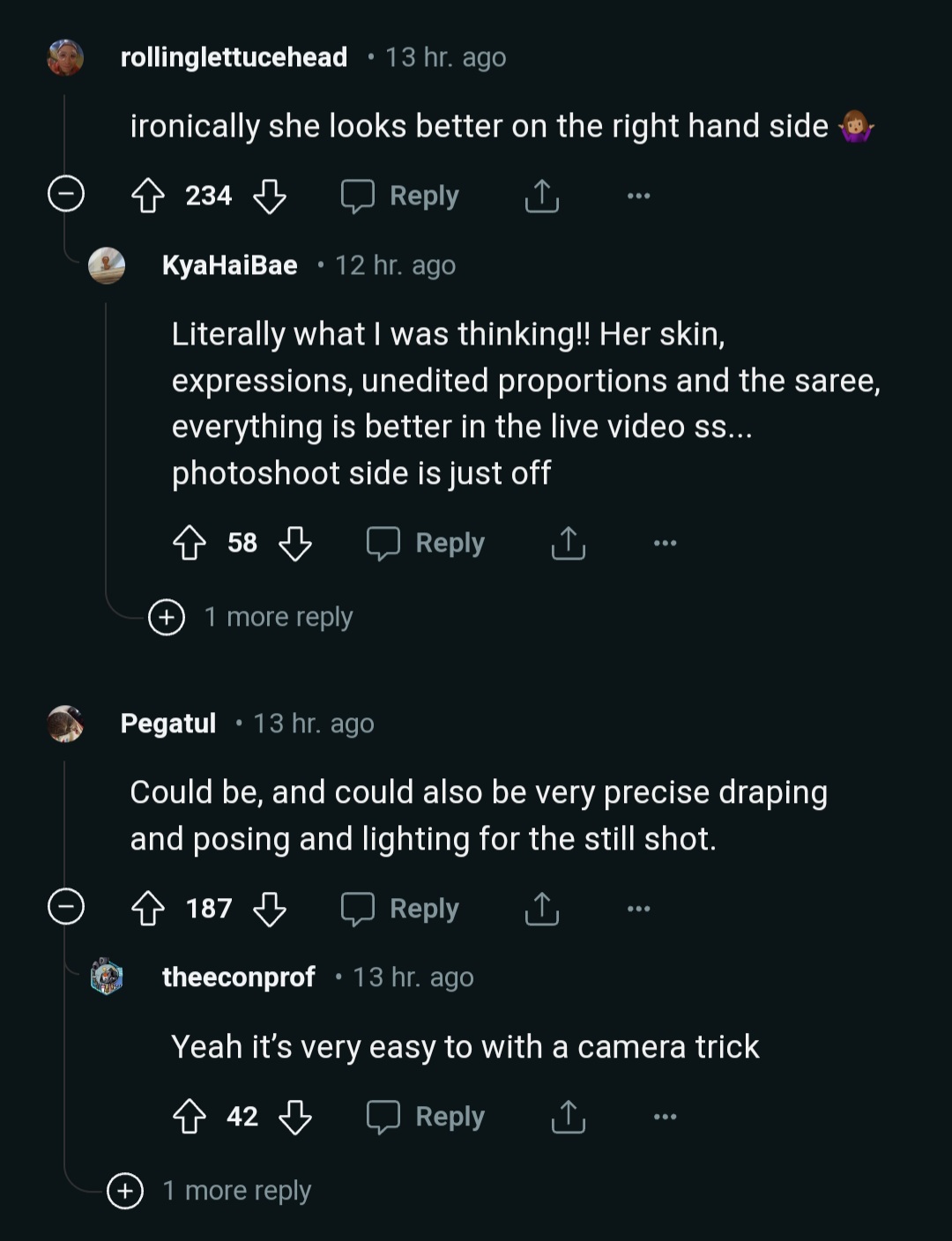Open KyaHaiBae's user profile link
The height and width of the screenshot is (1241, 952).
(x=229, y=265)
